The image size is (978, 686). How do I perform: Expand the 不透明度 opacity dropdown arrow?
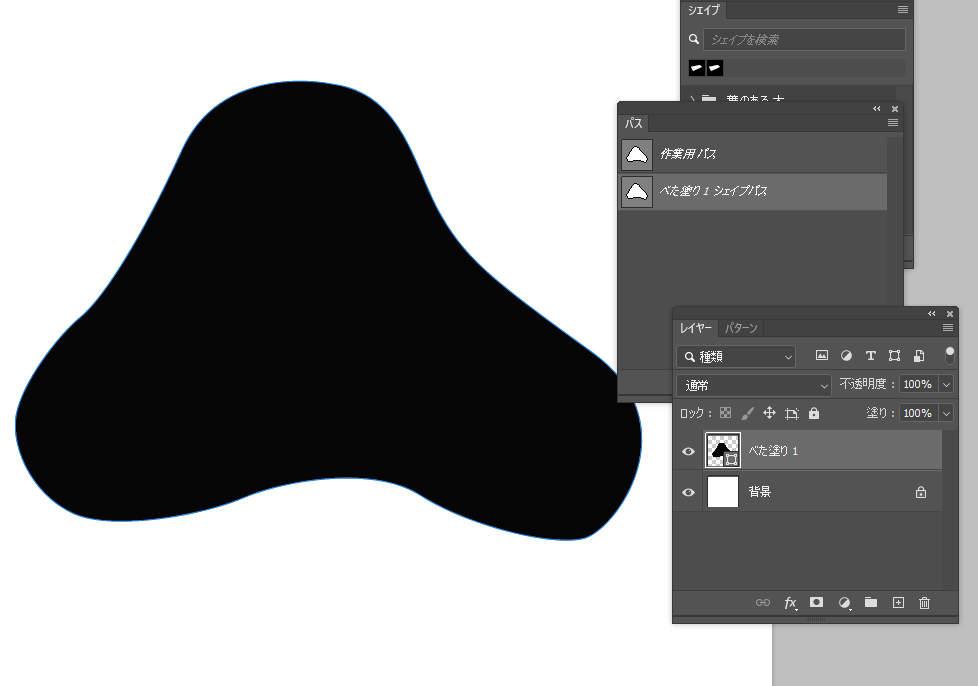[946, 385]
